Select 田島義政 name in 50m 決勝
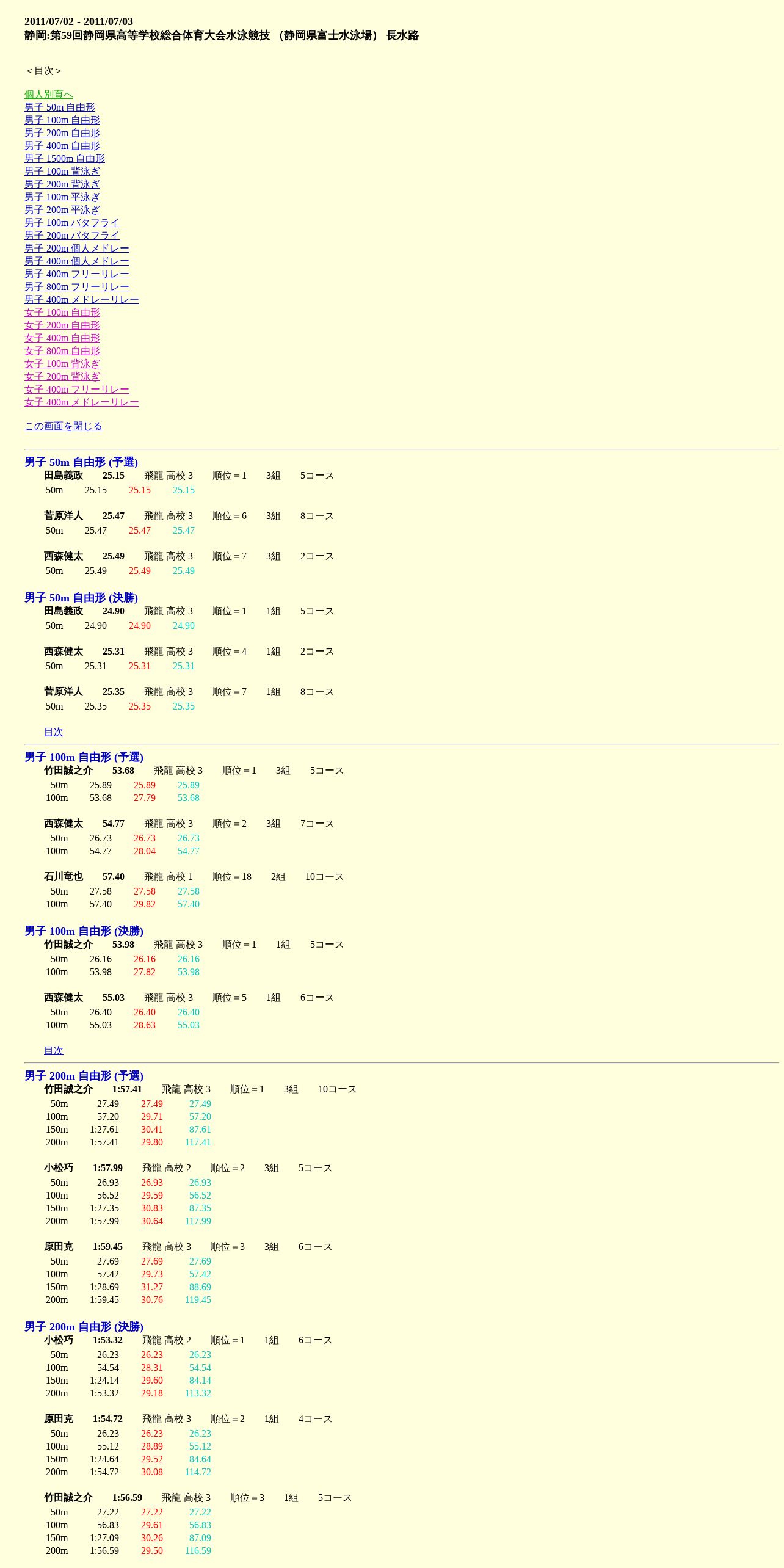Viewport: 784px width, 1568px height. tap(64, 611)
